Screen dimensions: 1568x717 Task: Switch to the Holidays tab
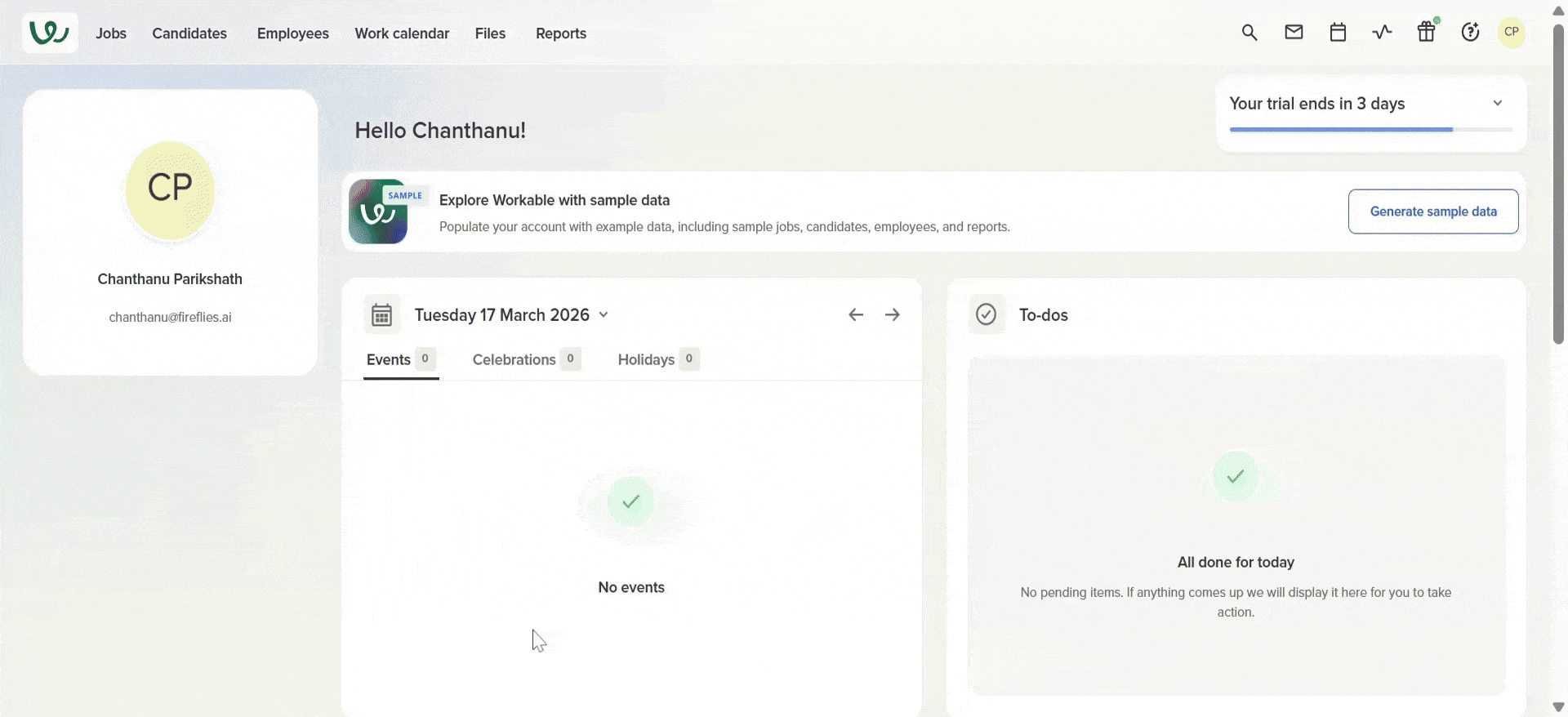click(x=646, y=359)
